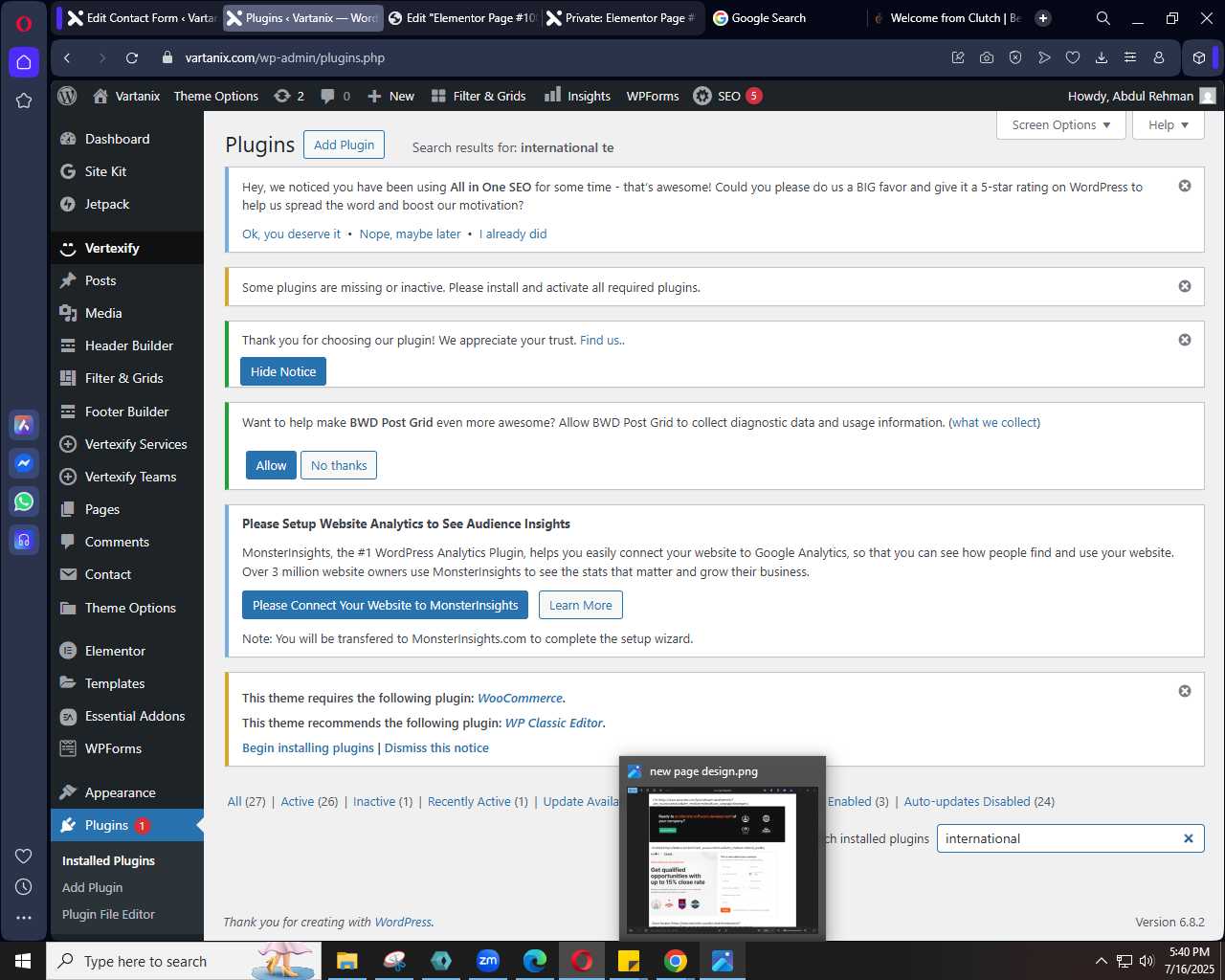Open Opera tab search magnifier

pyautogui.click(x=1103, y=18)
